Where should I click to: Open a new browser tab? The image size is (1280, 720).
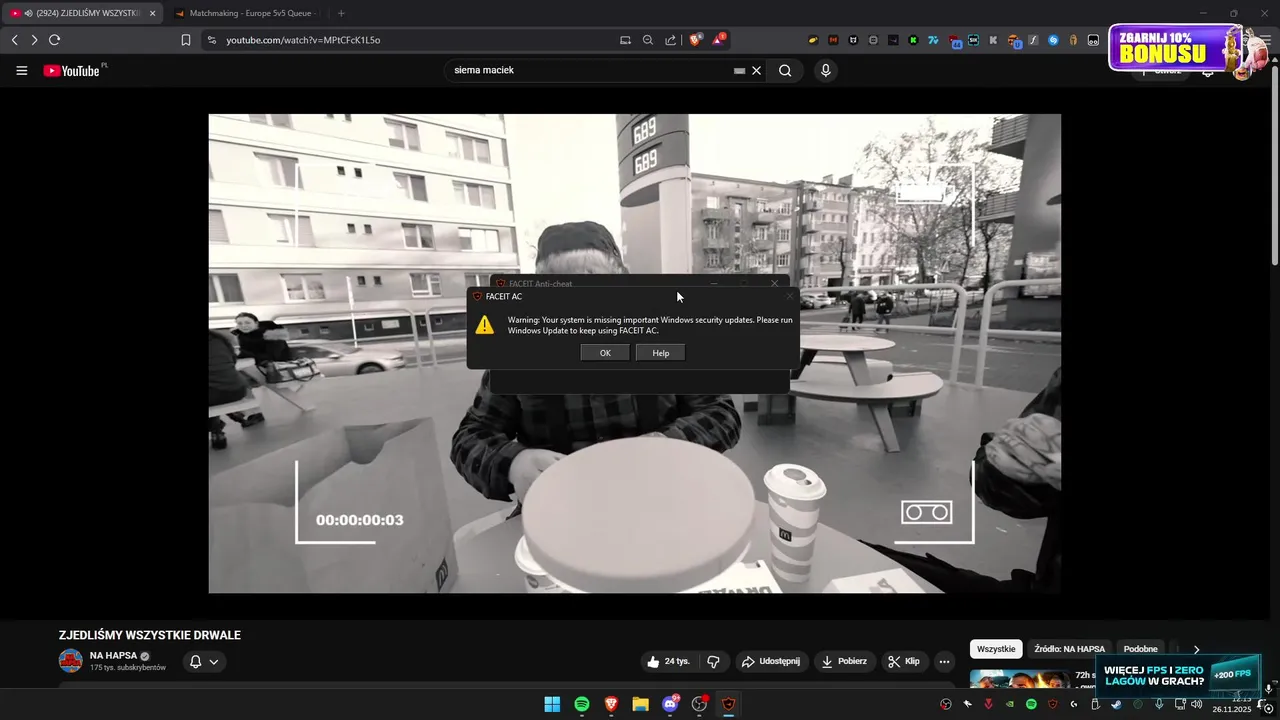click(341, 13)
